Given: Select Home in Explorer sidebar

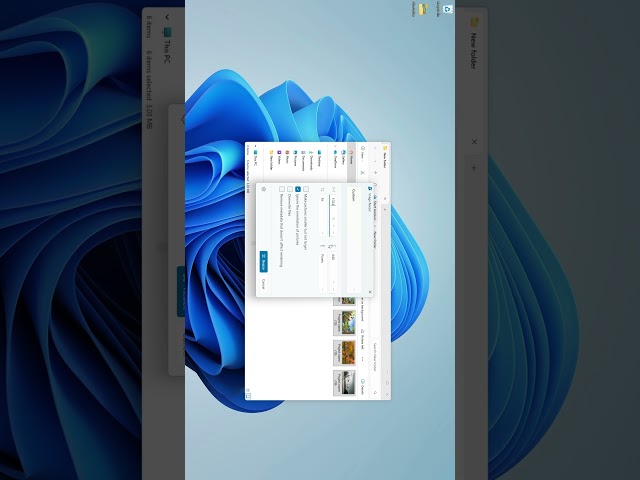Looking at the screenshot, I should click(x=351, y=155).
